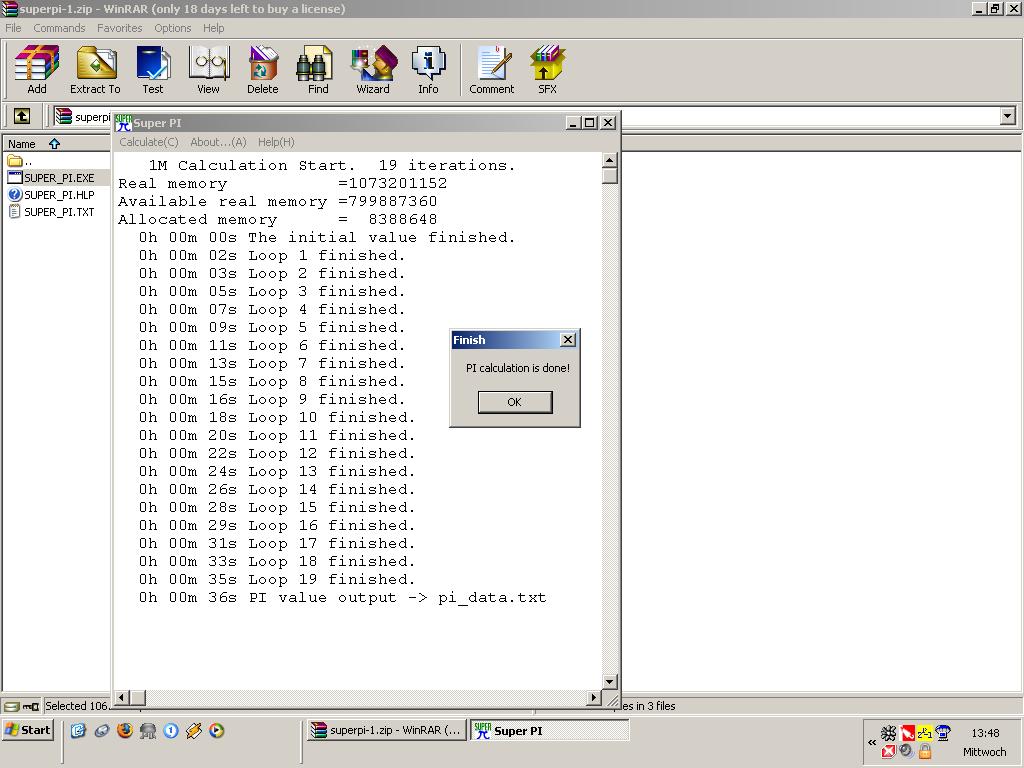Open the Favorites menu

click(120, 28)
